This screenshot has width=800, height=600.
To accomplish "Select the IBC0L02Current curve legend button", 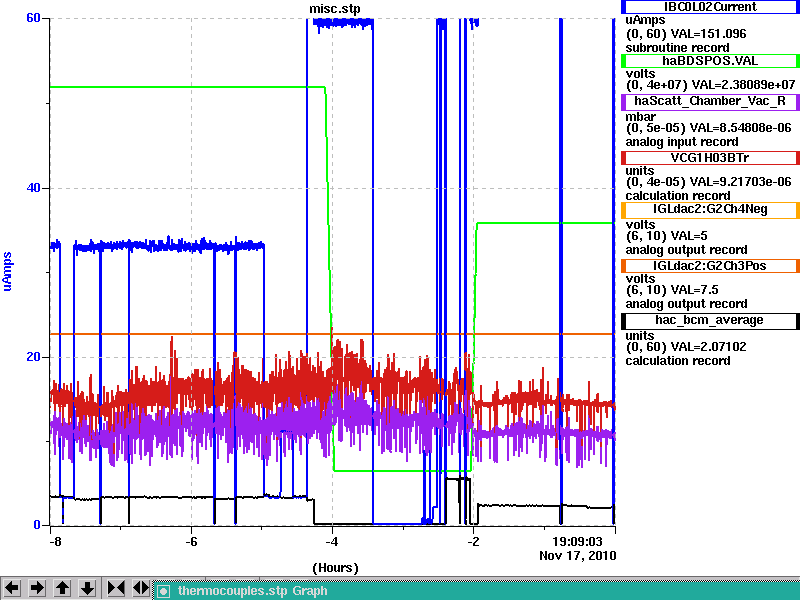I will pos(710,7).
